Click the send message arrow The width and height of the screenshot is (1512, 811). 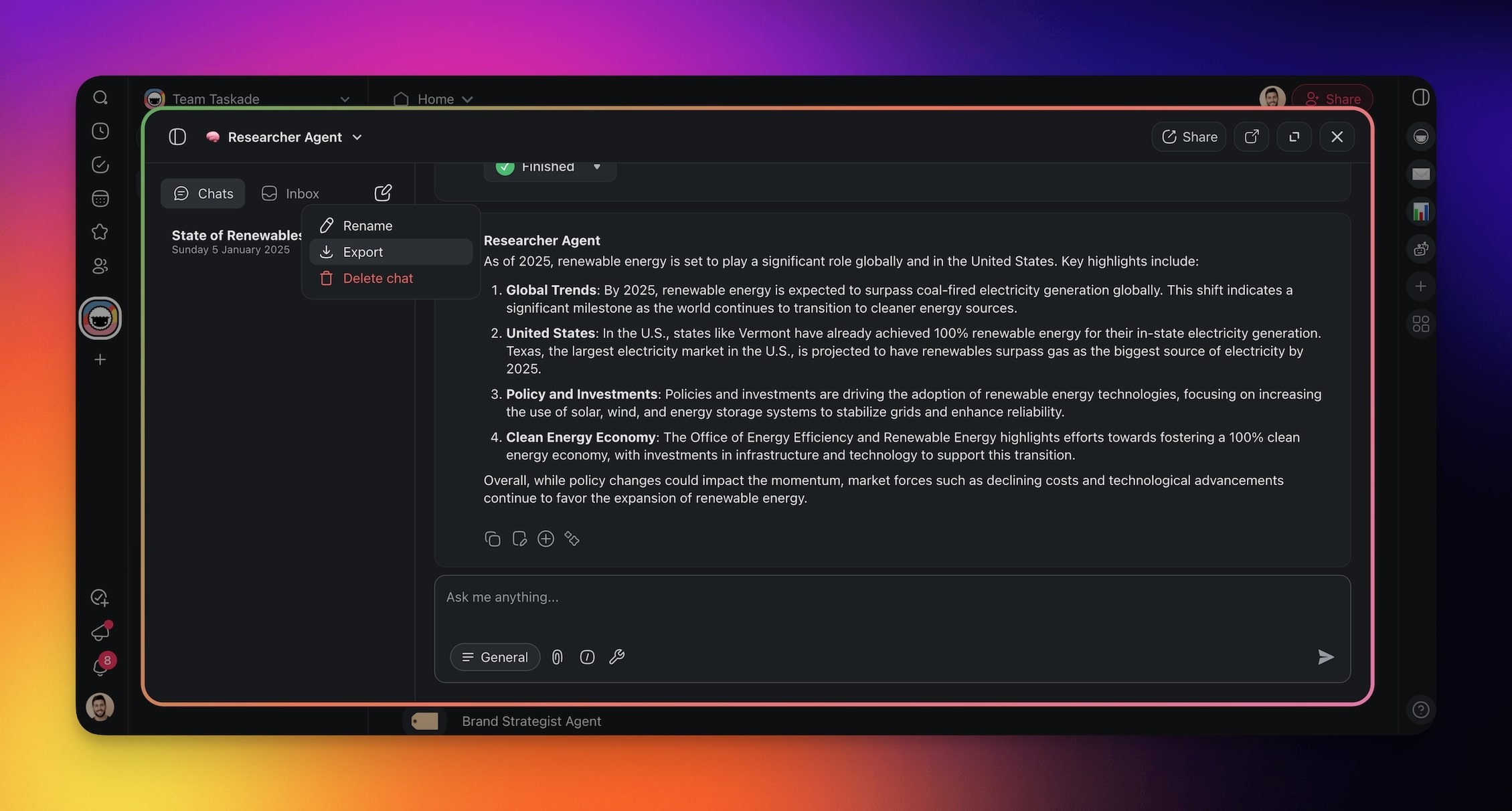click(x=1325, y=657)
